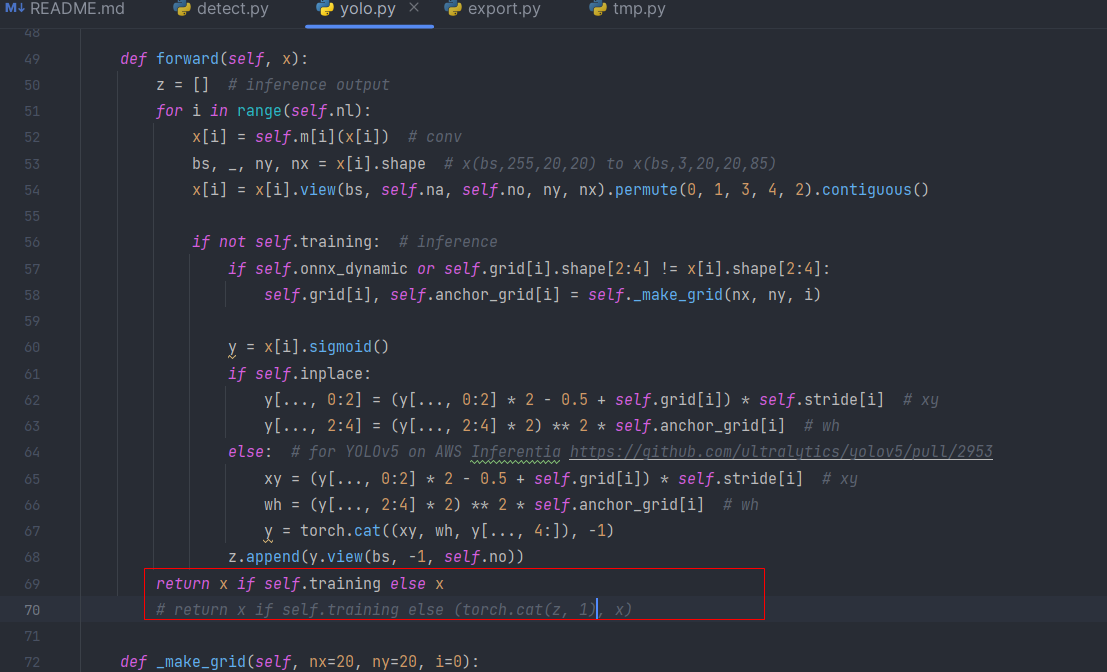Click line number 49 in the gutter
1107x672 pixels.
point(32,59)
